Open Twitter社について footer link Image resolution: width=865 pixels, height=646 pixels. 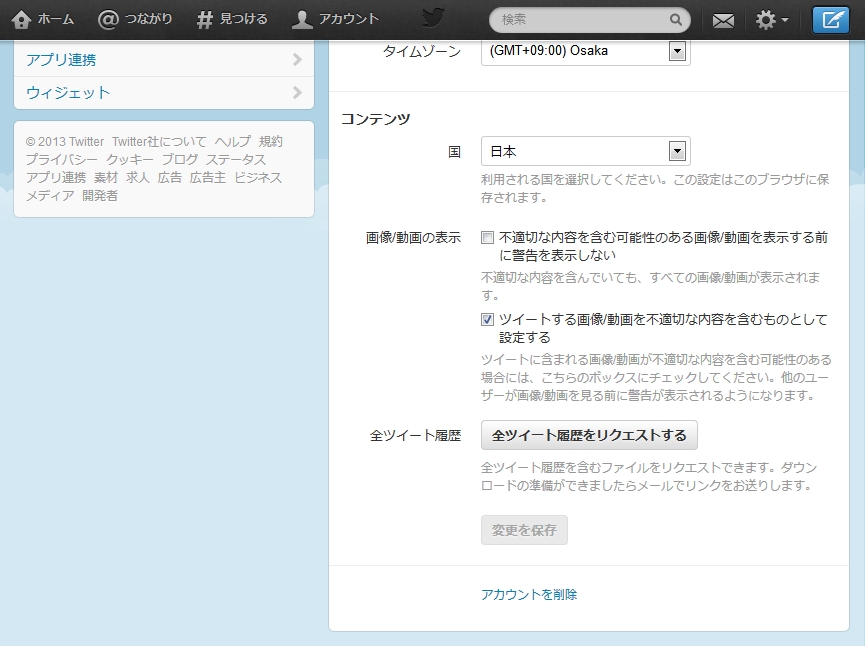(159, 142)
